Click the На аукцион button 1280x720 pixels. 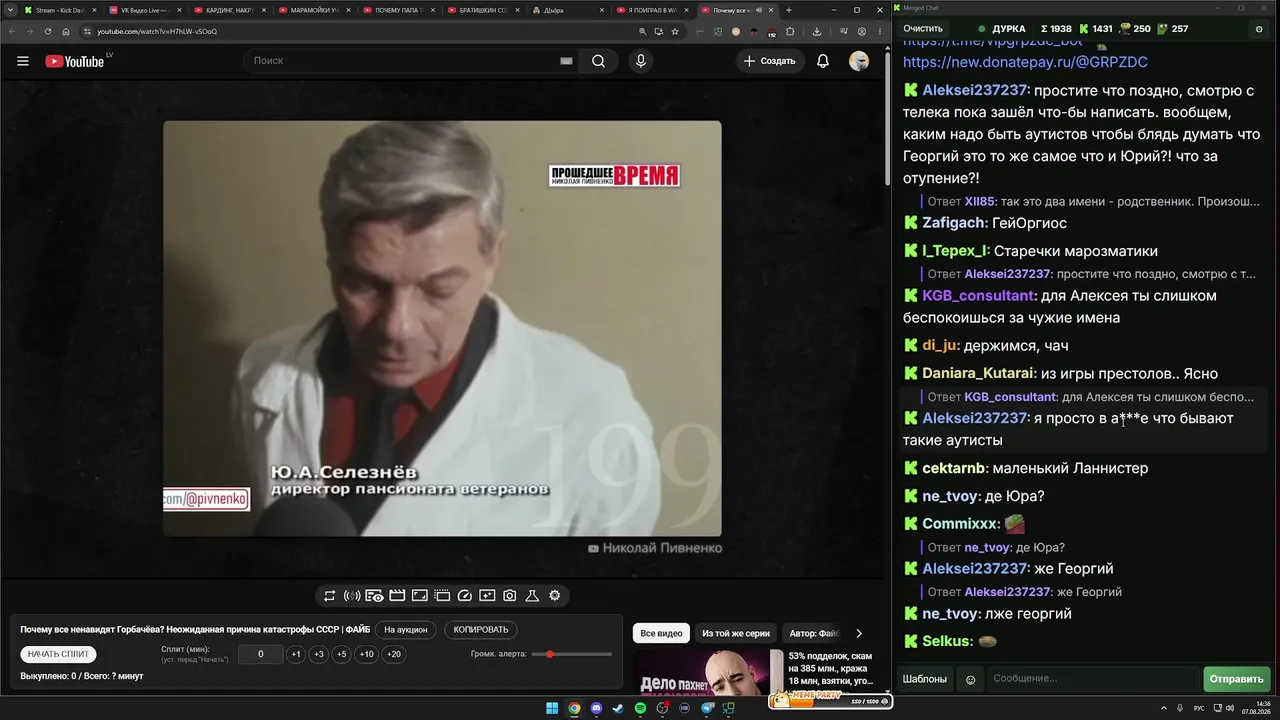pyautogui.click(x=406, y=630)
